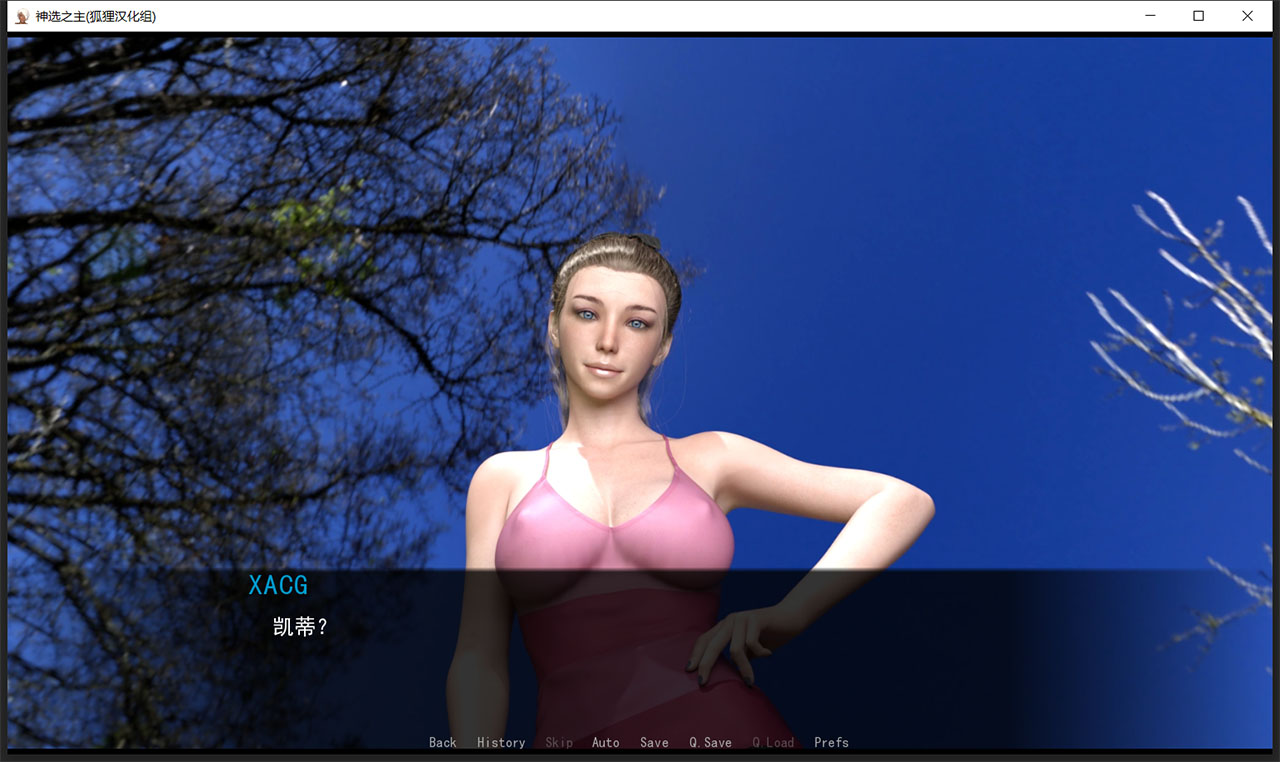Open the dialogue History log
The height and width of the screenshot is (762, 1280).
(x=501, y=742)
